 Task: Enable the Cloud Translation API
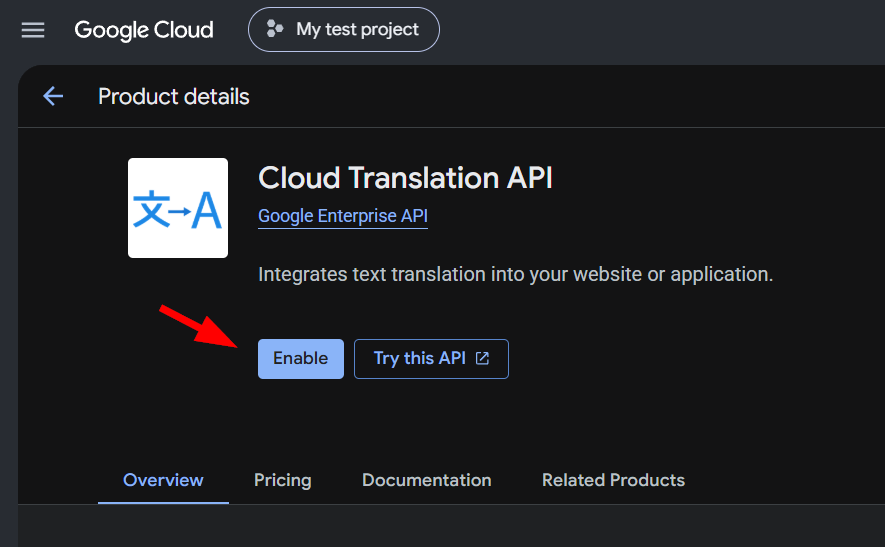(301, 358)
